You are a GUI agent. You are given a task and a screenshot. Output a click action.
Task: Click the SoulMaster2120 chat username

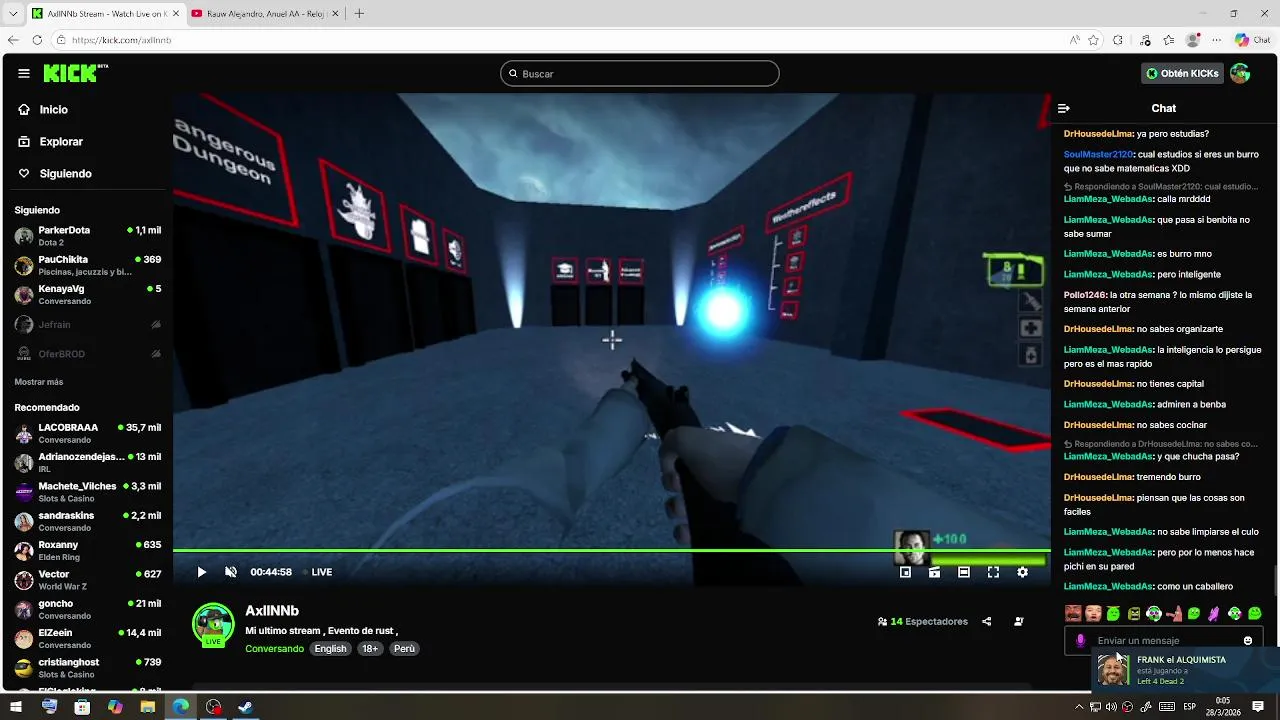pos(1098,155)
